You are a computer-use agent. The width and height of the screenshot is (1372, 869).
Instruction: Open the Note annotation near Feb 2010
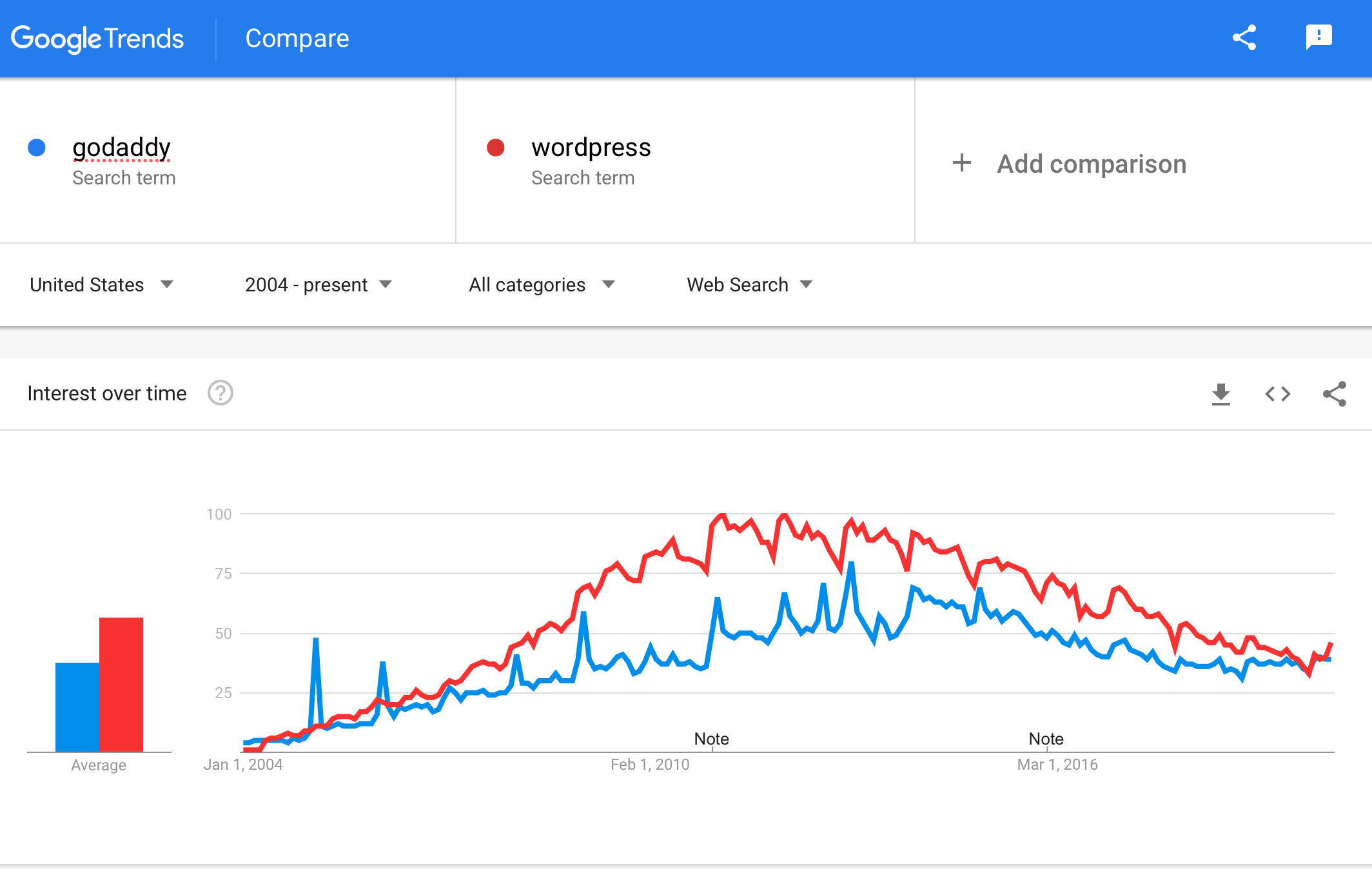[x=711, y=739]
